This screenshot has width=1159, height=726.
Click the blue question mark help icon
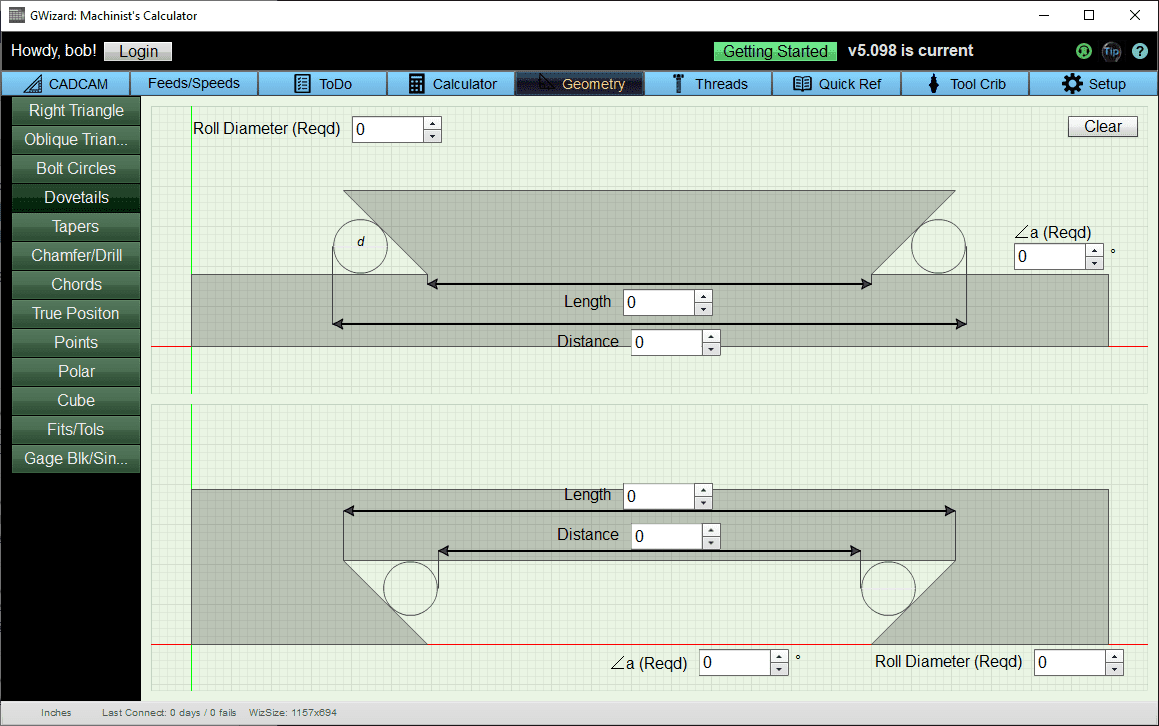coord(1140,51)
